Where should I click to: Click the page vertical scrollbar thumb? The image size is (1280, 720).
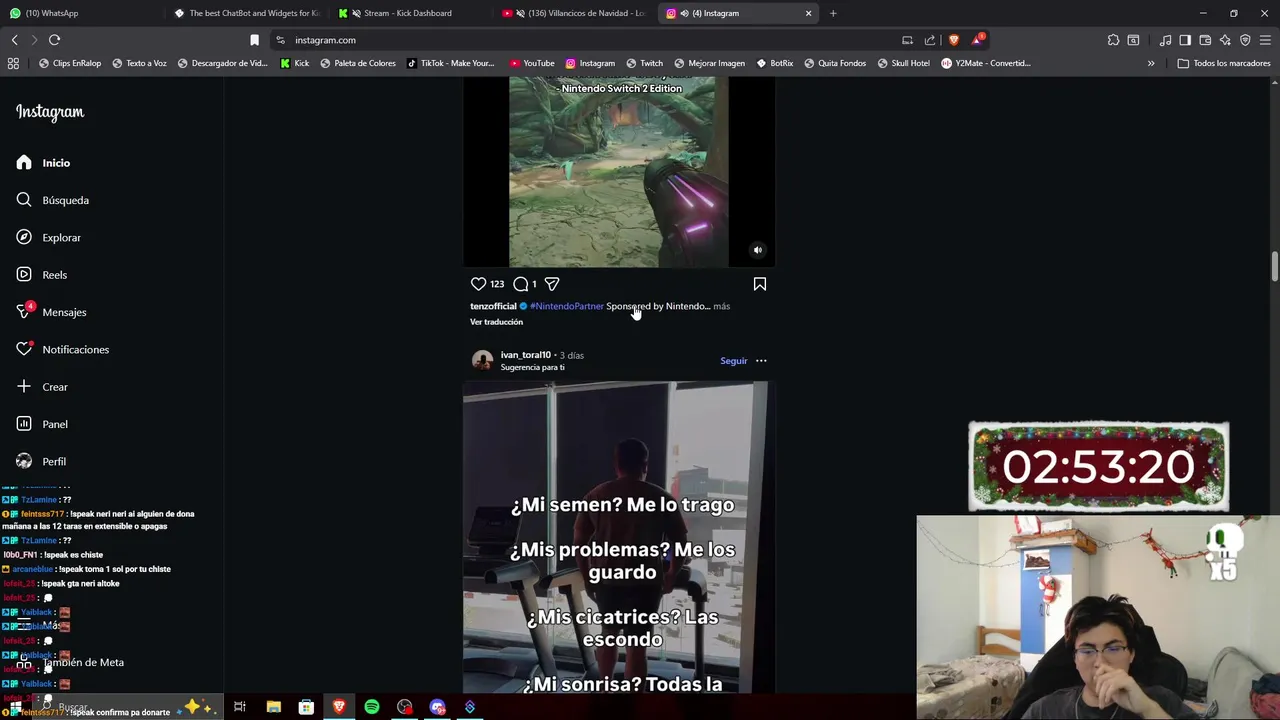pos(1275,267)
